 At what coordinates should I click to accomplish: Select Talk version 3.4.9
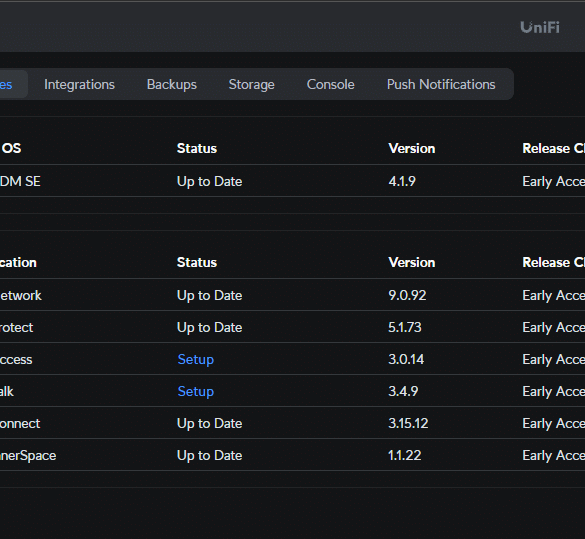[403, 391]
